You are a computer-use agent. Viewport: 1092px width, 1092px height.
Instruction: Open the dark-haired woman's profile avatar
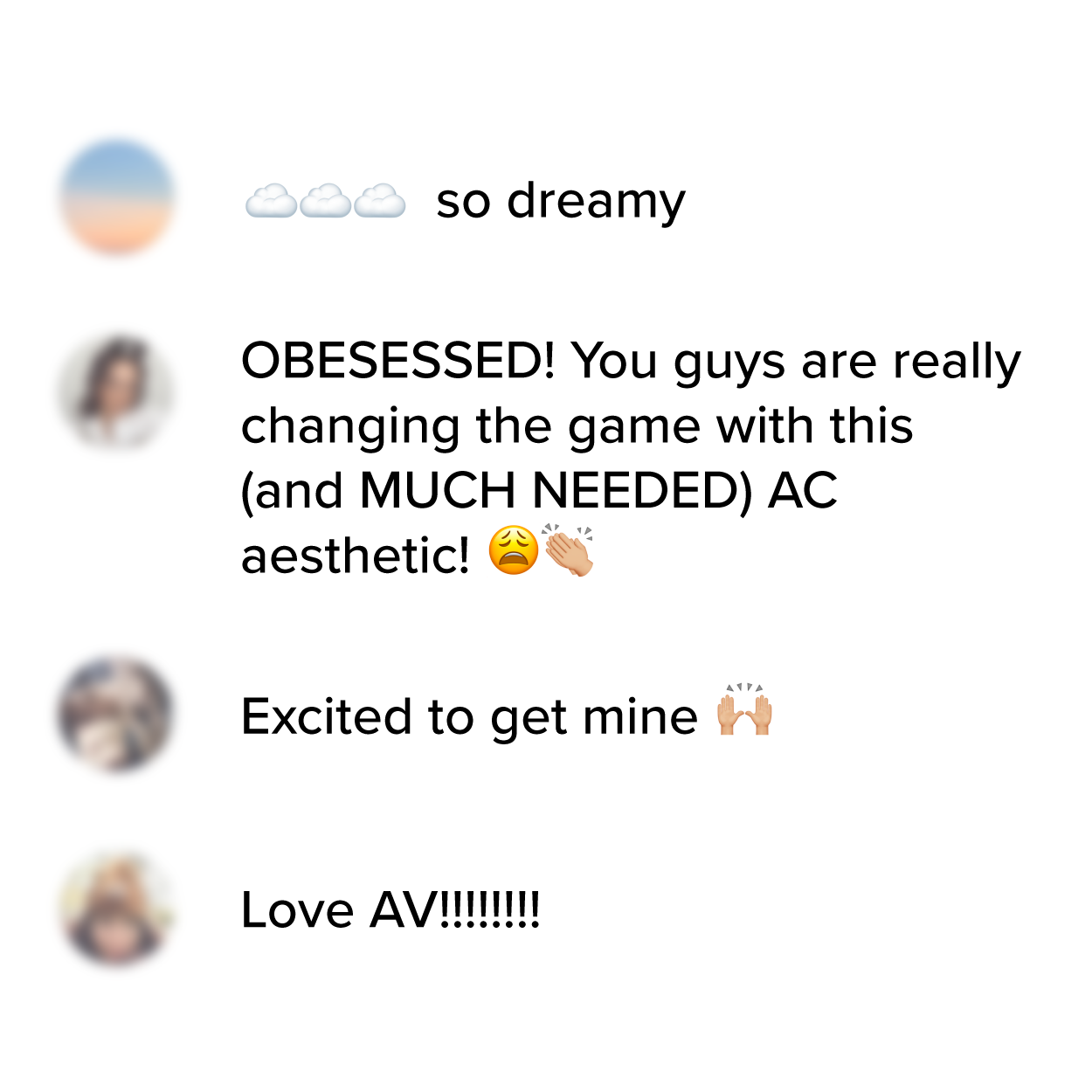tap(117, 392)
